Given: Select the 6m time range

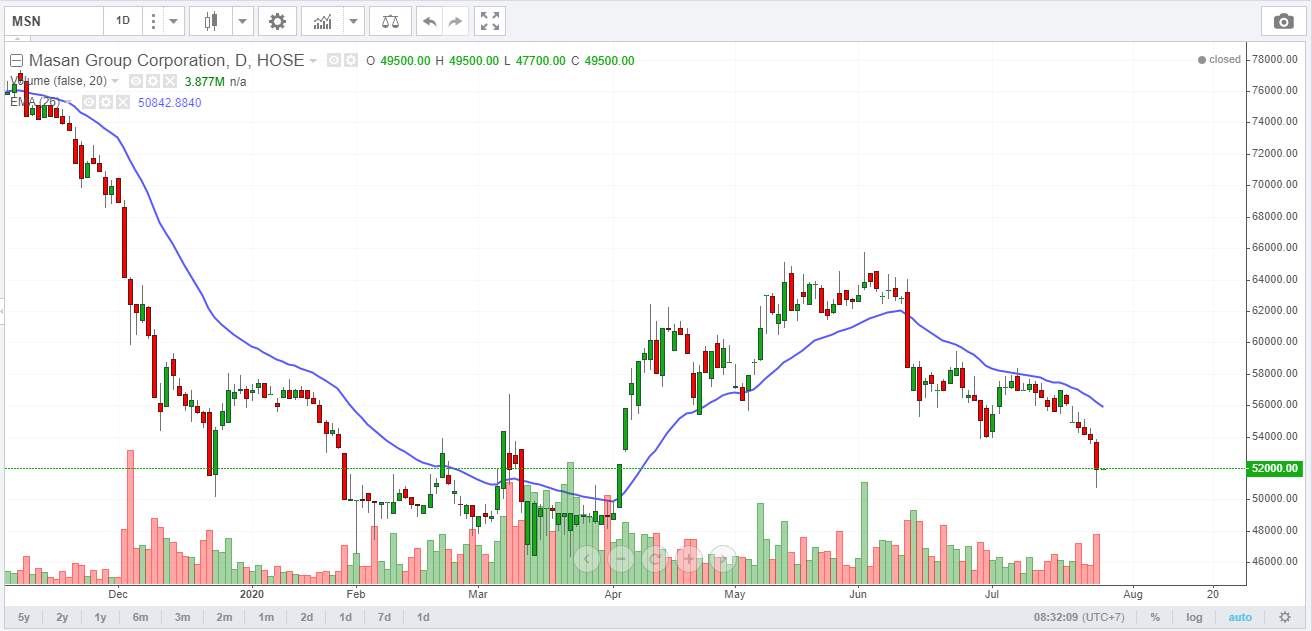Looking at the screenshot, I should click(x=140, y=617).
